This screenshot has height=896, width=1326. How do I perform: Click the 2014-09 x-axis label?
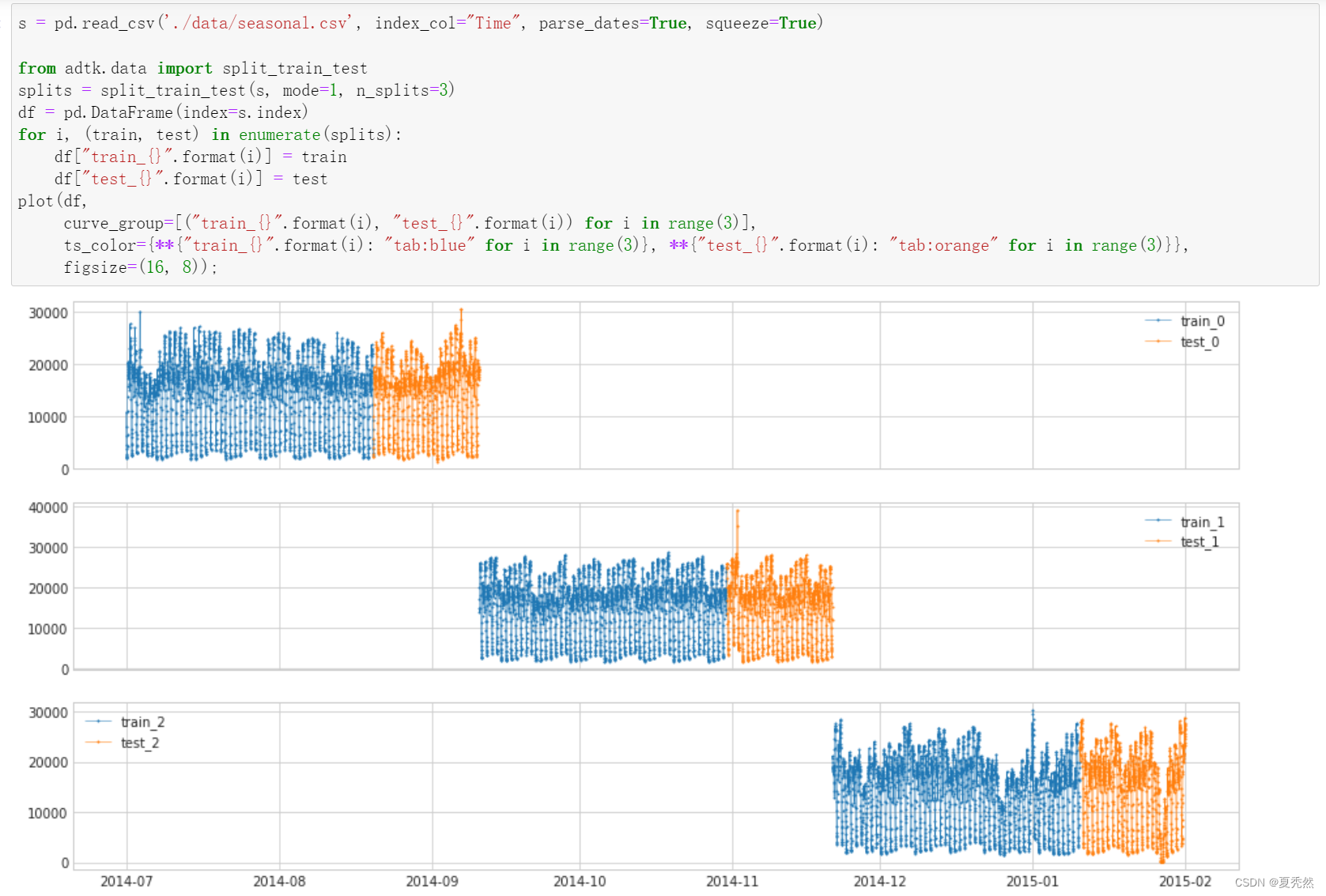pos(432,881)
